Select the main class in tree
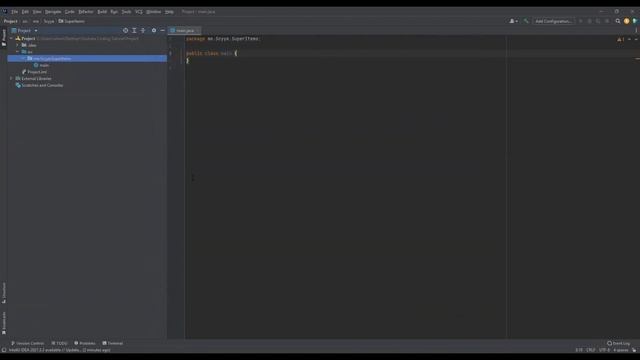The width and height of the screenshot is (640, 360). click(44, 65)
